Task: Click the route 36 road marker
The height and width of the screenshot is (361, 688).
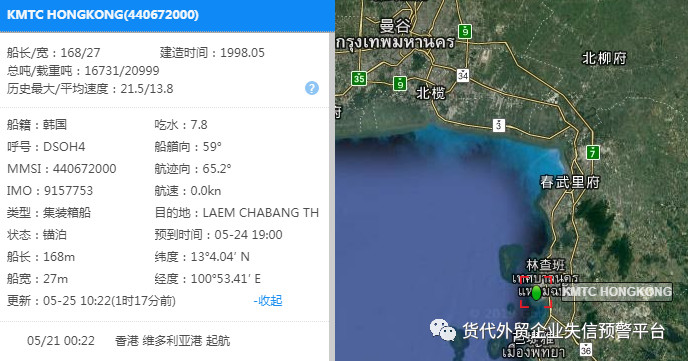Action: point(586,350)
